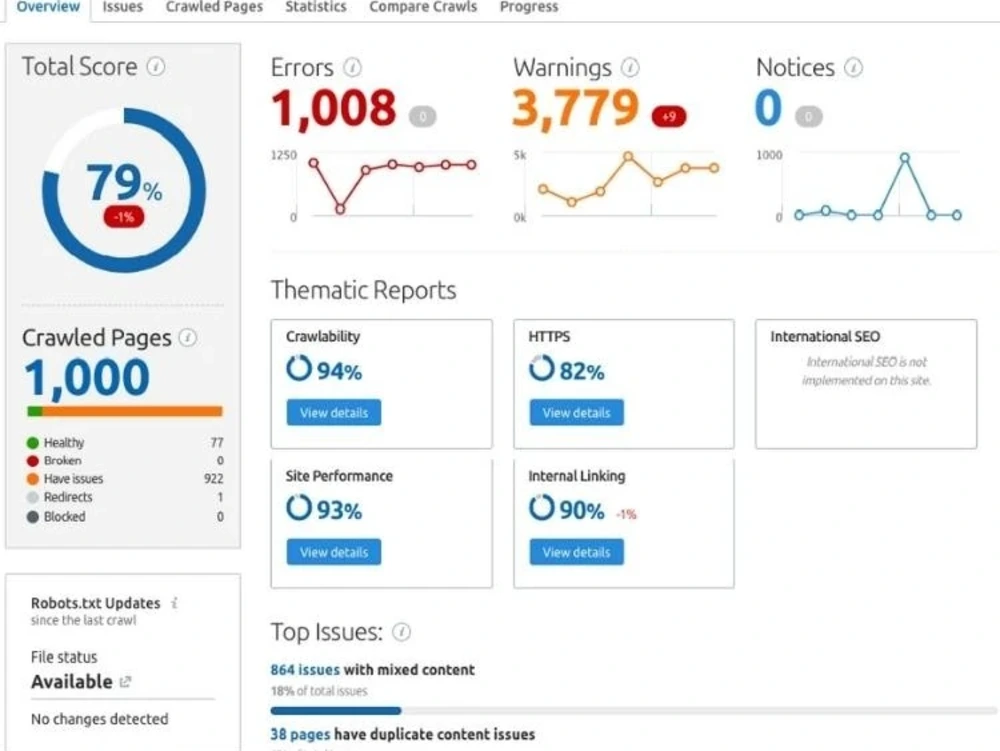The width and height of the screenshot is (1000, 751).
Task: Click the peak point on Notices chart
Action: 904,157
